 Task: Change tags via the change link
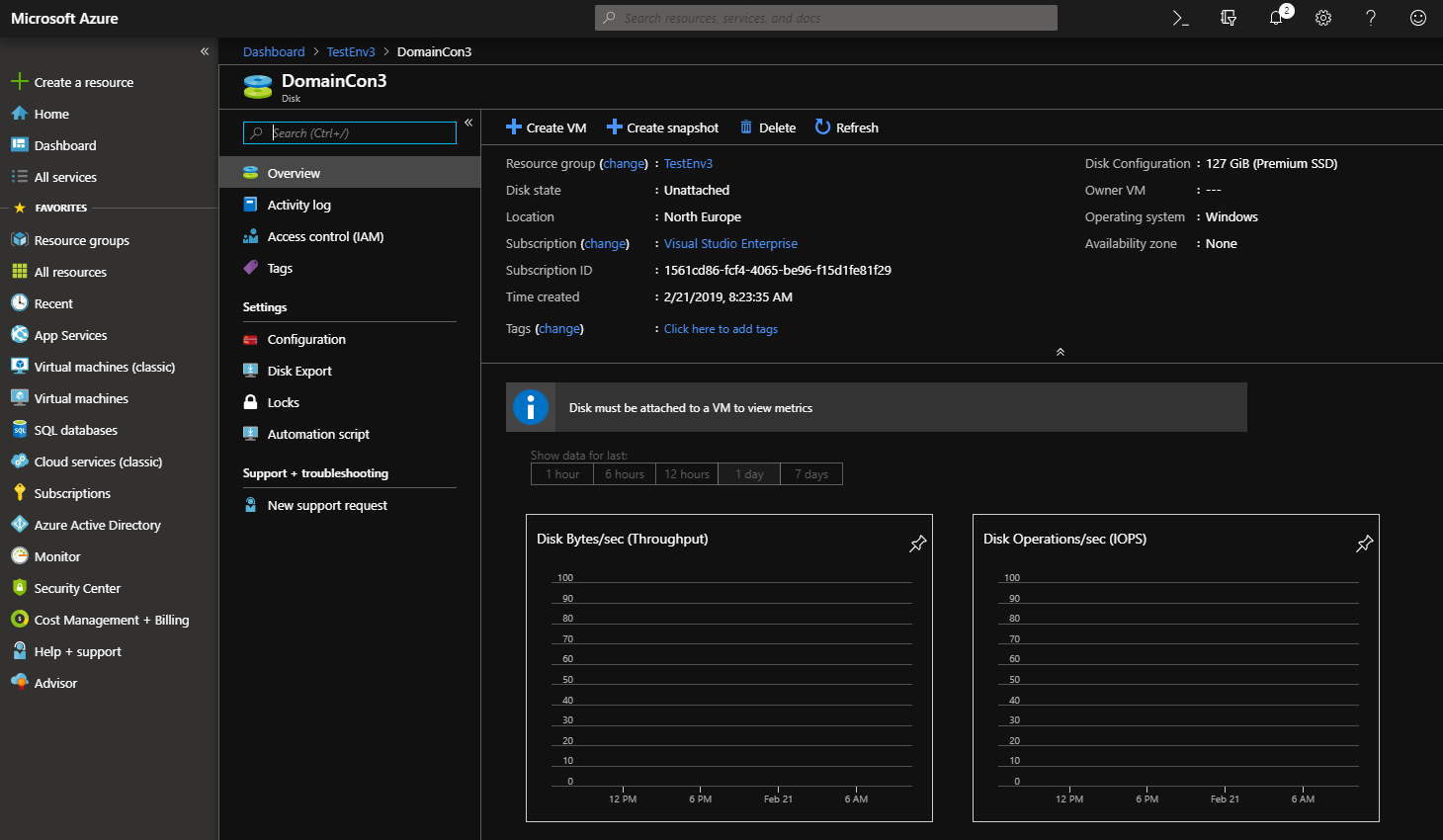pyautogui.click(x=559, y=329)
